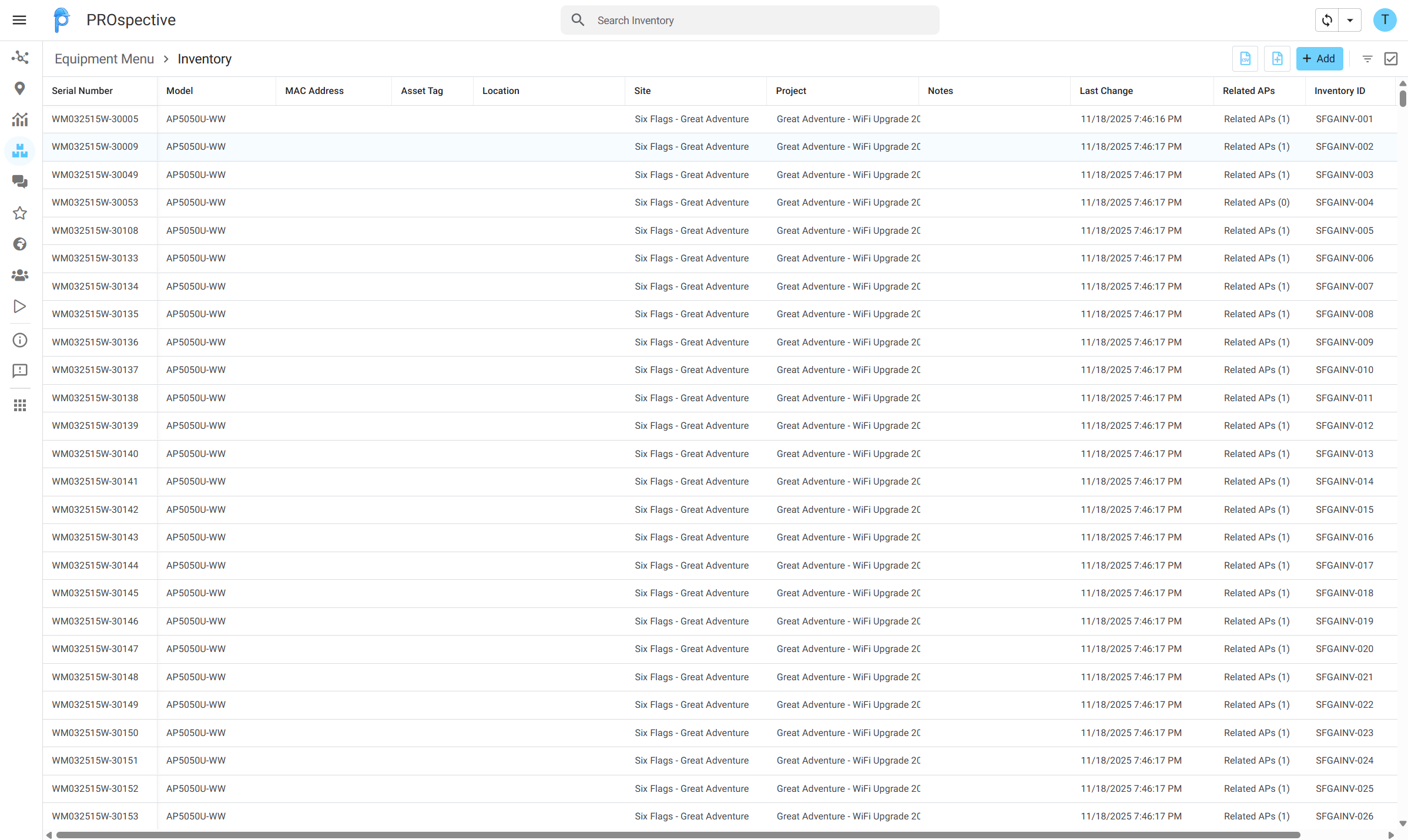Open the filter list icon
1408x840 pixels.
click(1367, 59)
